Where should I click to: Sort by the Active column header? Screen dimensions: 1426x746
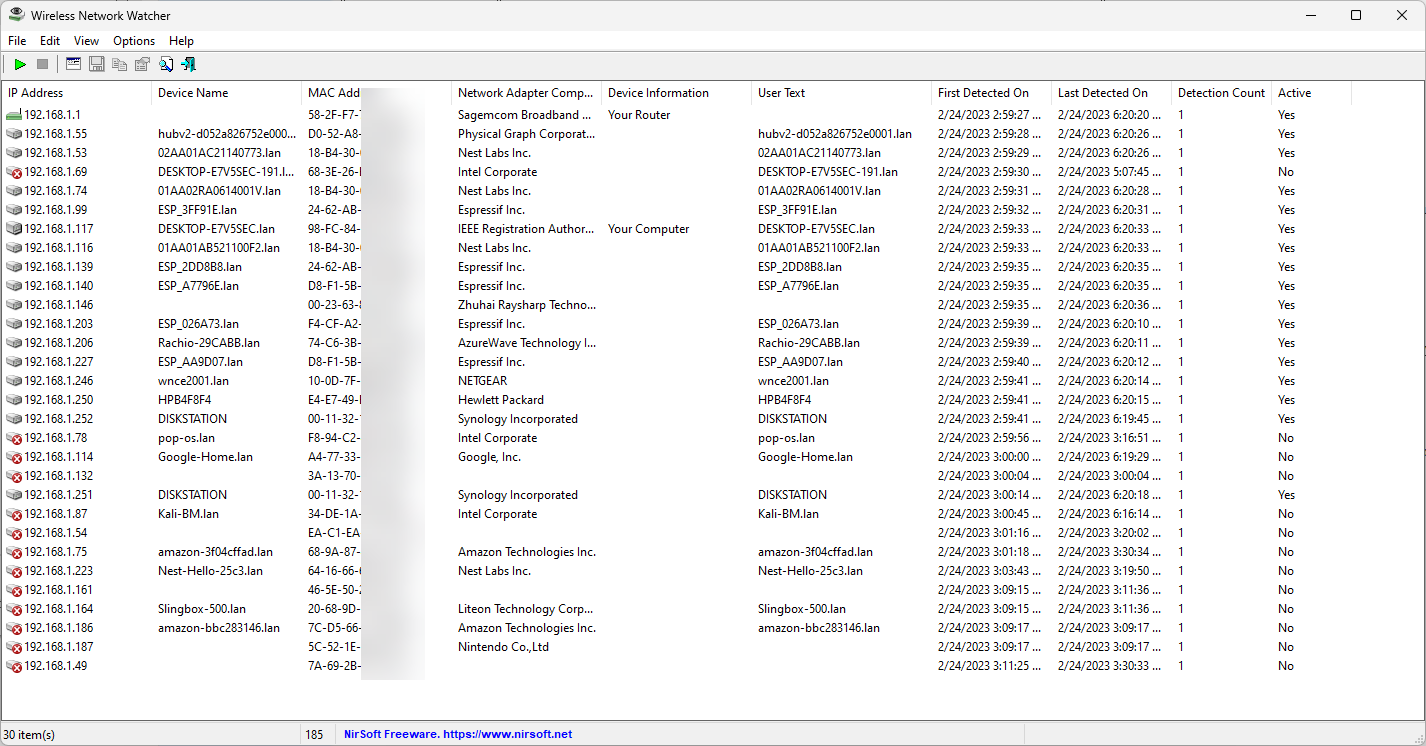[1294, 93]
